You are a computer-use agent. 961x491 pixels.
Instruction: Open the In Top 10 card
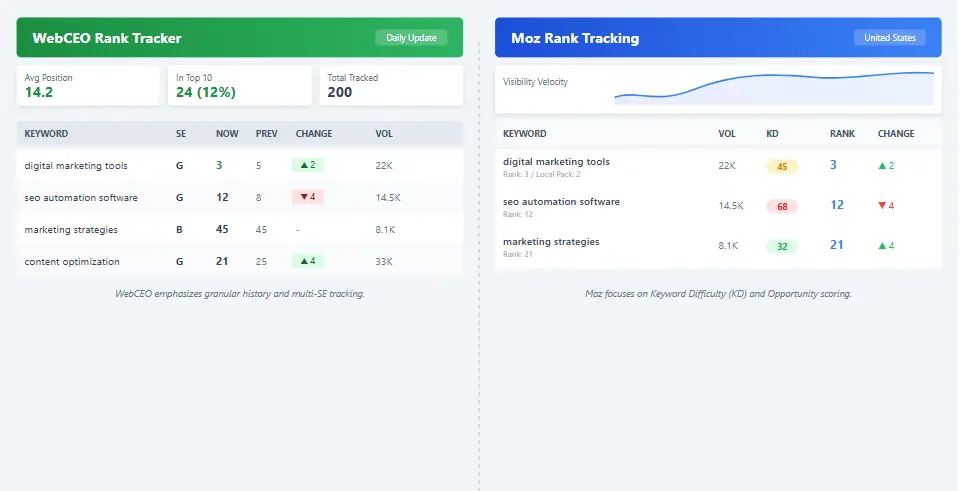pyautogui.click(x=240, y=86)
